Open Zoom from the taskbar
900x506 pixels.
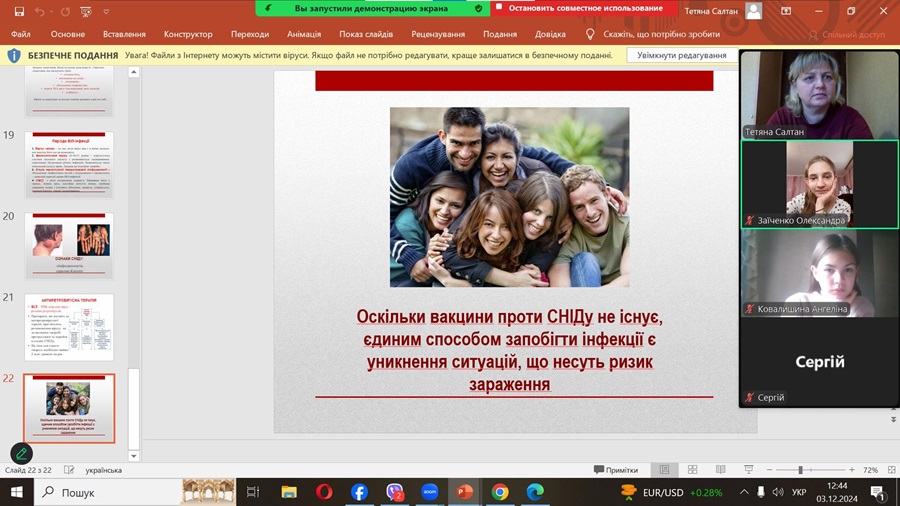(x=430, y=492)
